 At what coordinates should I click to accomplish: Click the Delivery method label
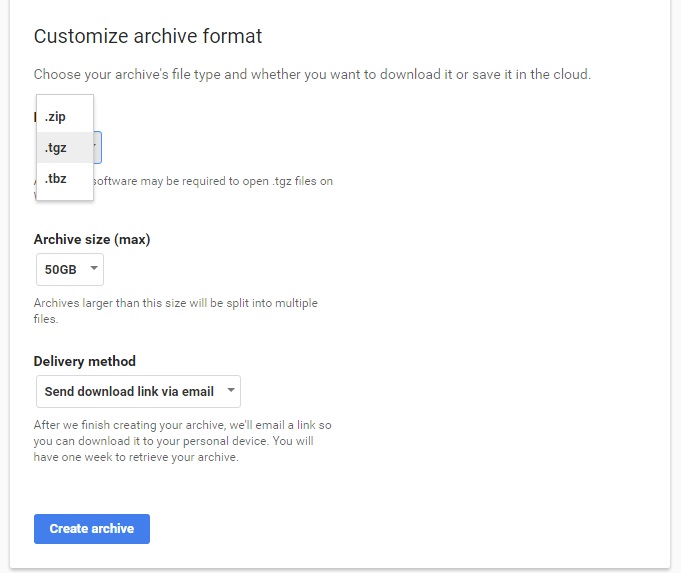click(85, 361)
